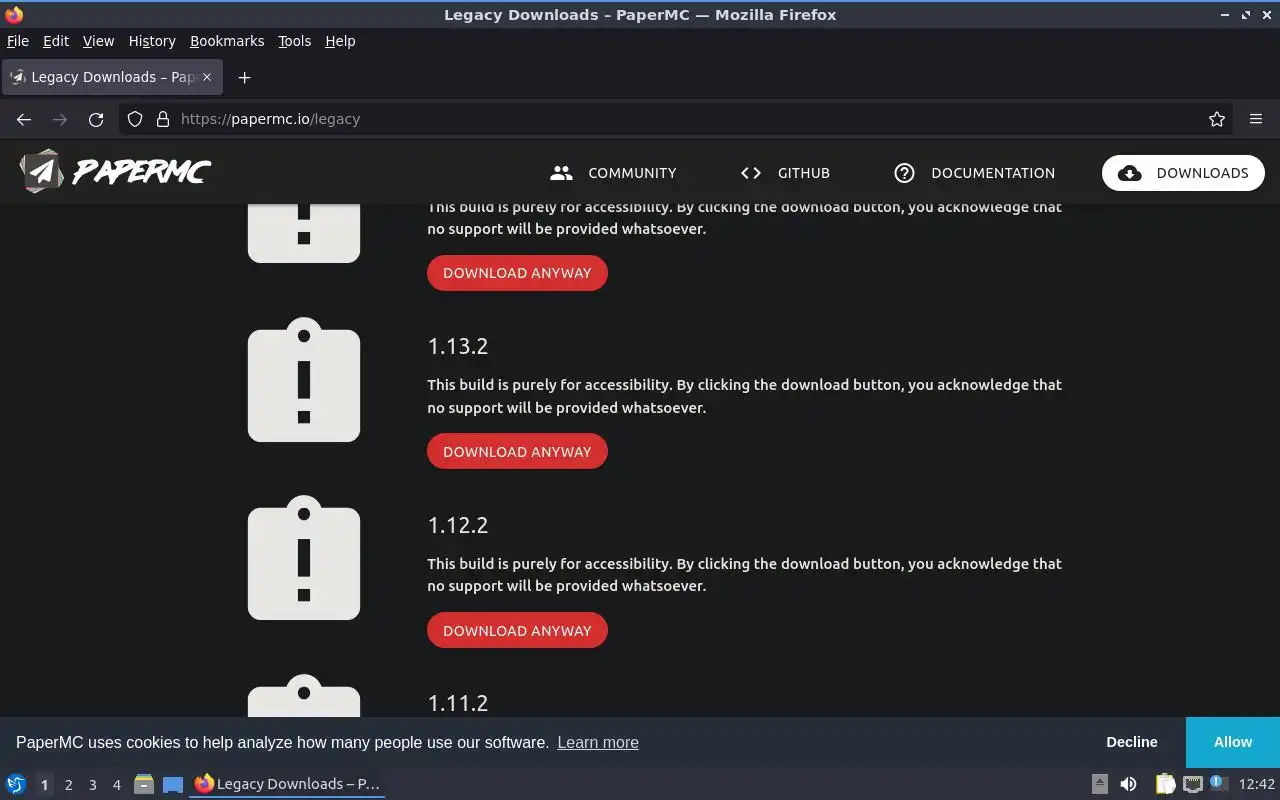Viewport: 1280px width, 800px height.
Task: Close the Legacy Downloads tab
Action: pyautogui.click(x=207, y=77)
